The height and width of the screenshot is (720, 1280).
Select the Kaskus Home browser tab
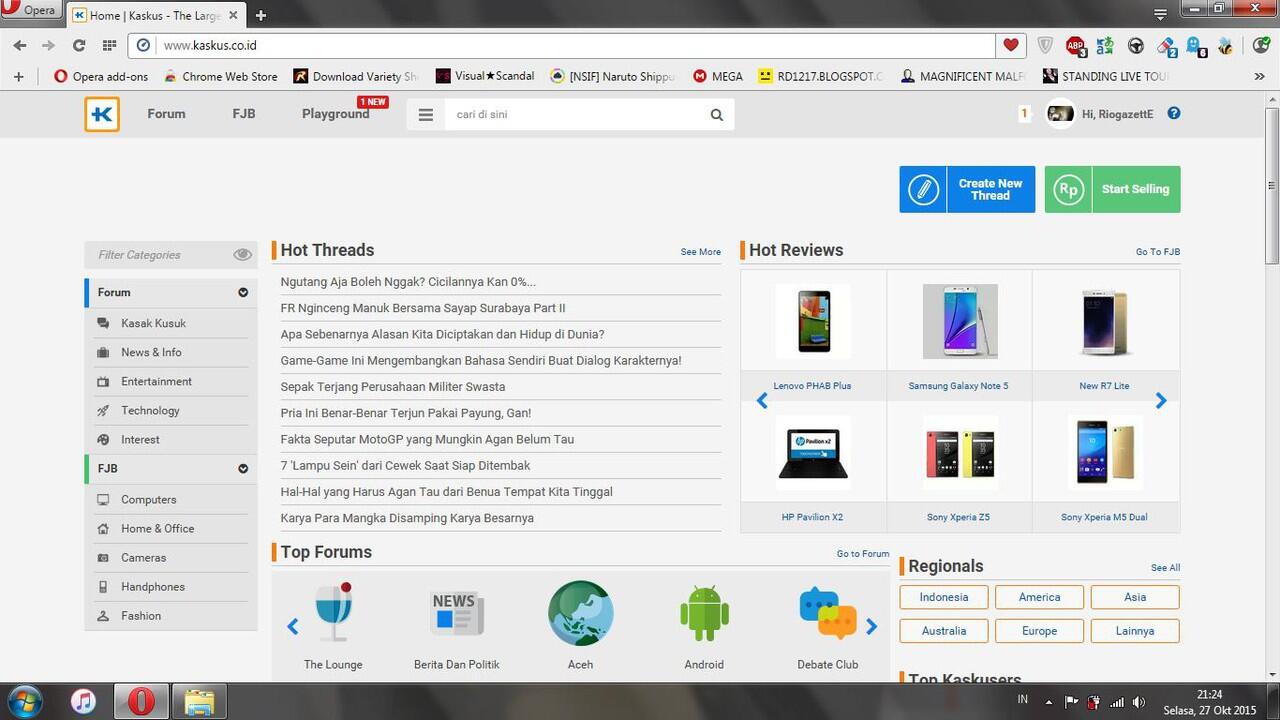point(156,15)
